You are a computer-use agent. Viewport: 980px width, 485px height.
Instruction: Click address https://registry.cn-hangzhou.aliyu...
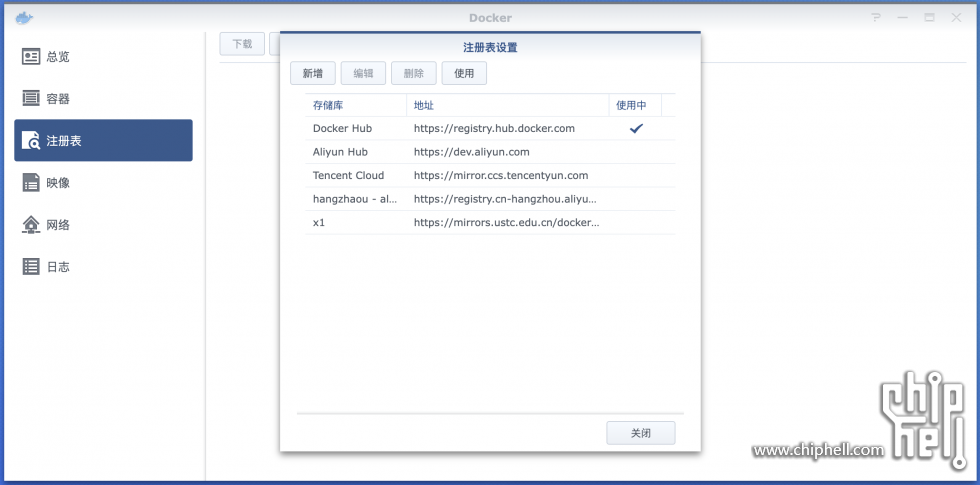coord(506,199)
